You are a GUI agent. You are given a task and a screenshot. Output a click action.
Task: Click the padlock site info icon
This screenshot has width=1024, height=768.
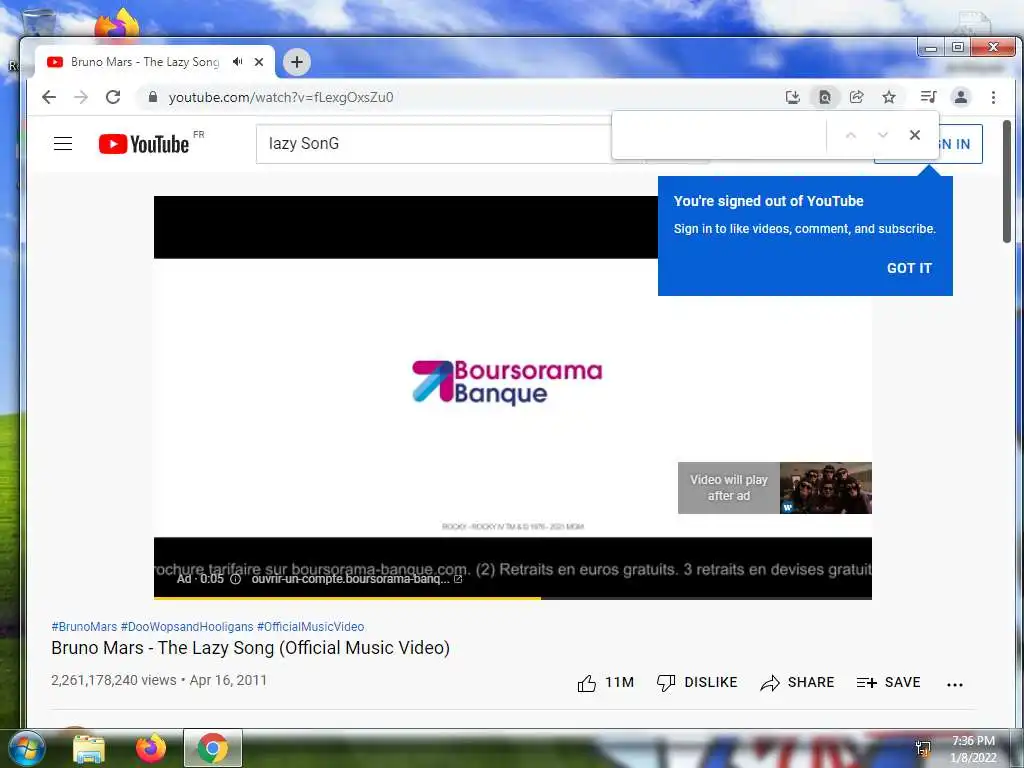point(153,97)
